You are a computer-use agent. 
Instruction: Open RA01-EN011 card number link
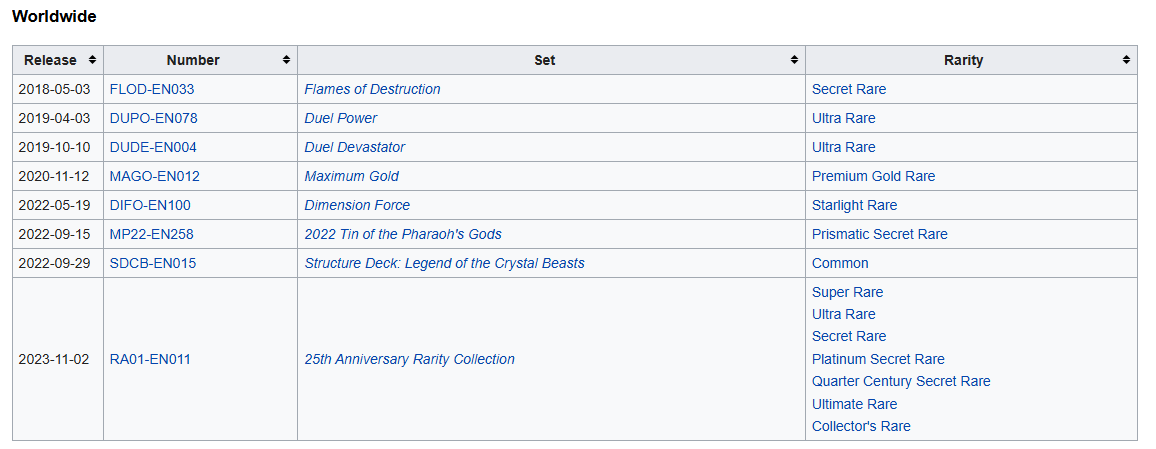coord(150,359)
